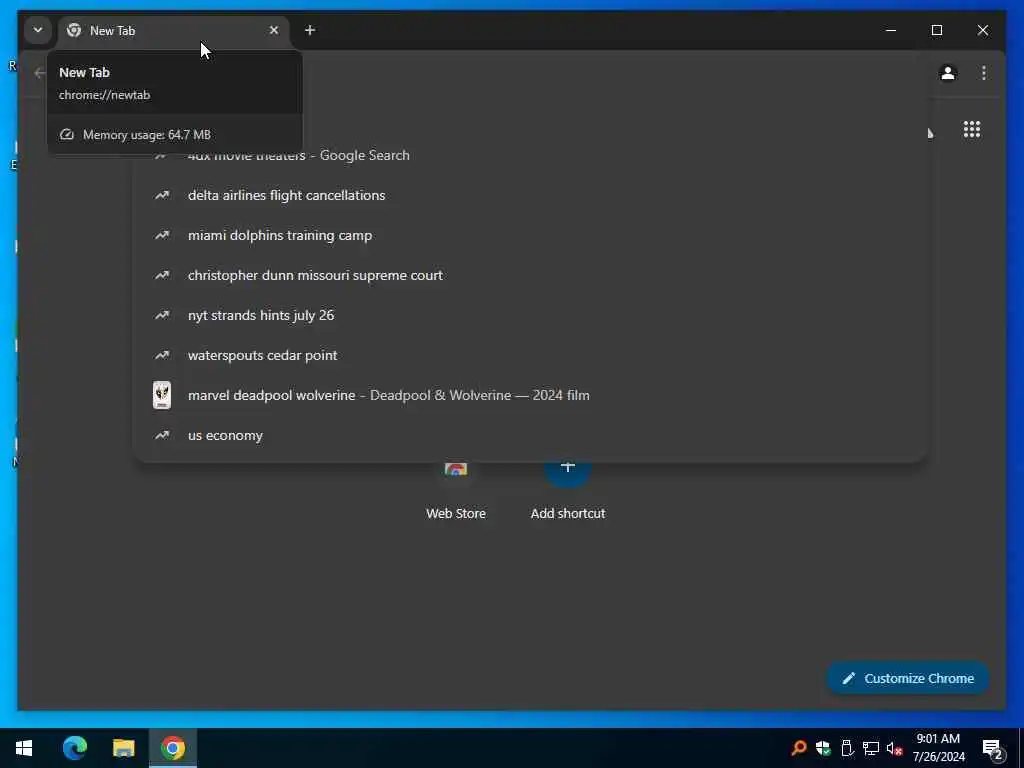Select suggestion waterspouts cedar point
This screenshot has height=768, width=1024.
(x=530, y=355)
